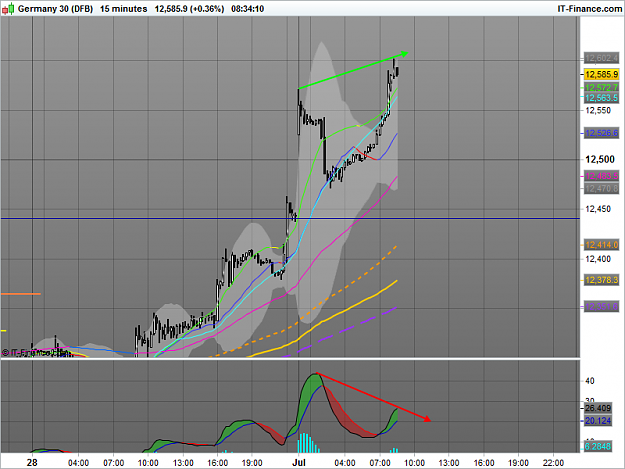Screen dimensions: 625x469
Task: Click the white divider bar above the indicator panel
Action: coord(290,359)
